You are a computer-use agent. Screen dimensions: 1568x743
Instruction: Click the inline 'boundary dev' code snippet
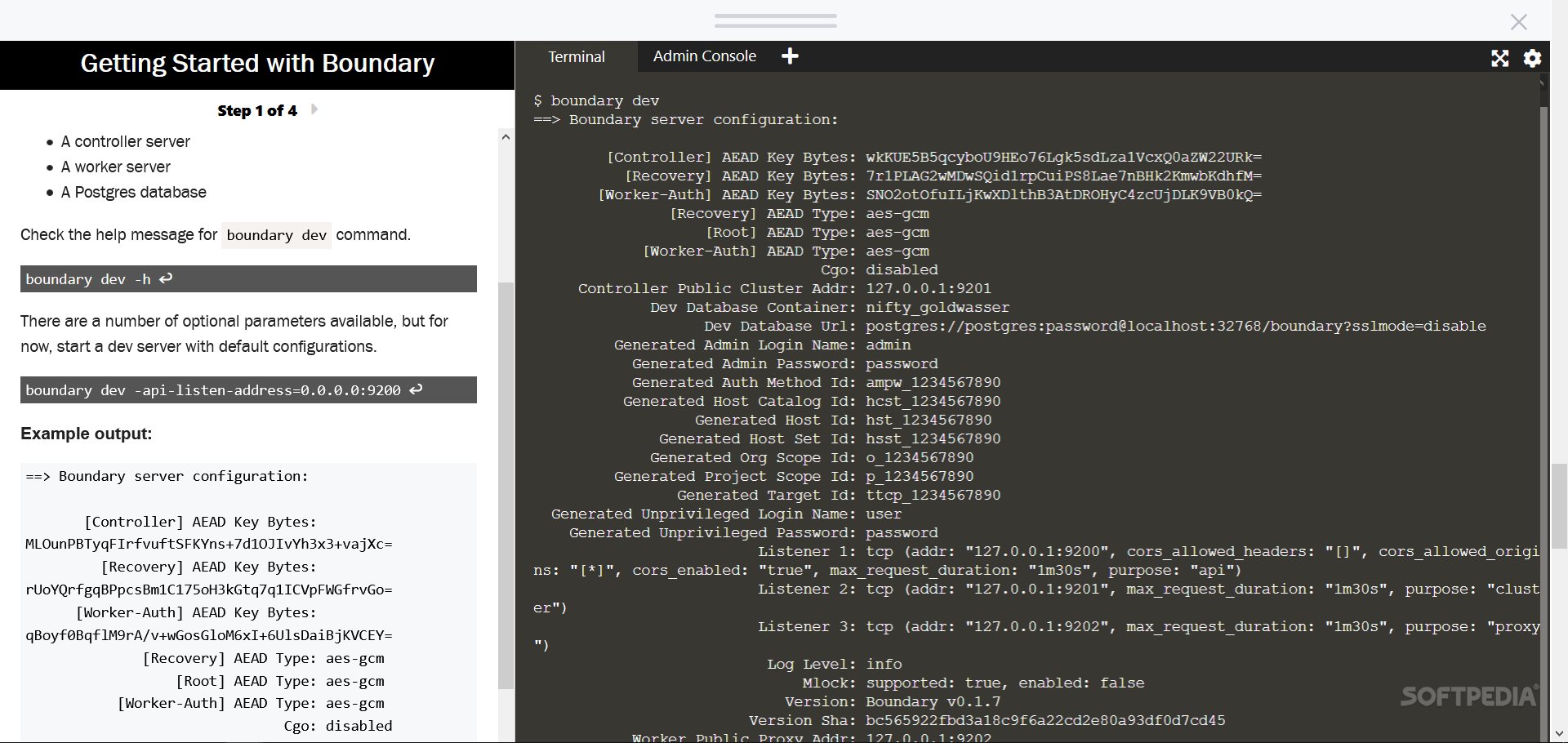(x=277, y=235)
